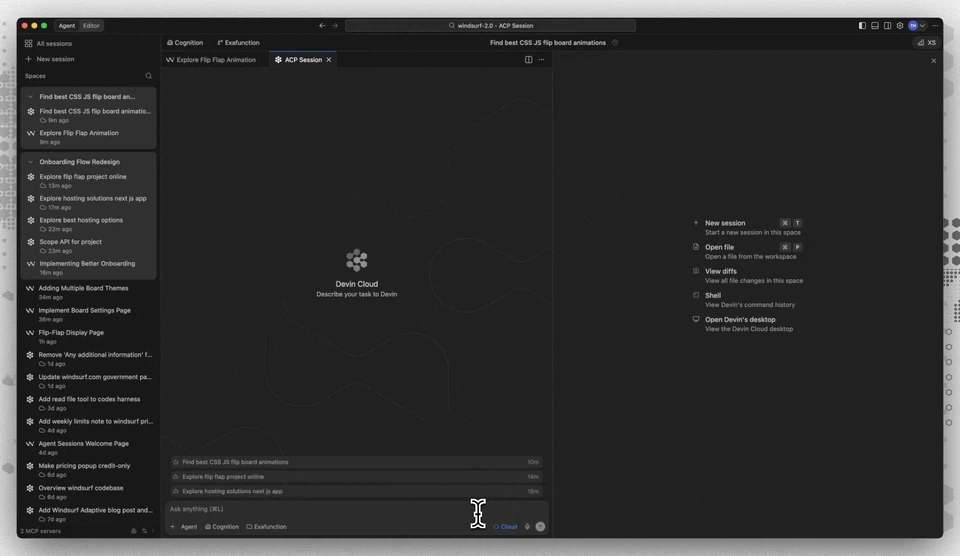
Task: Close the ACP Session tab
Action: click(329, 60)
